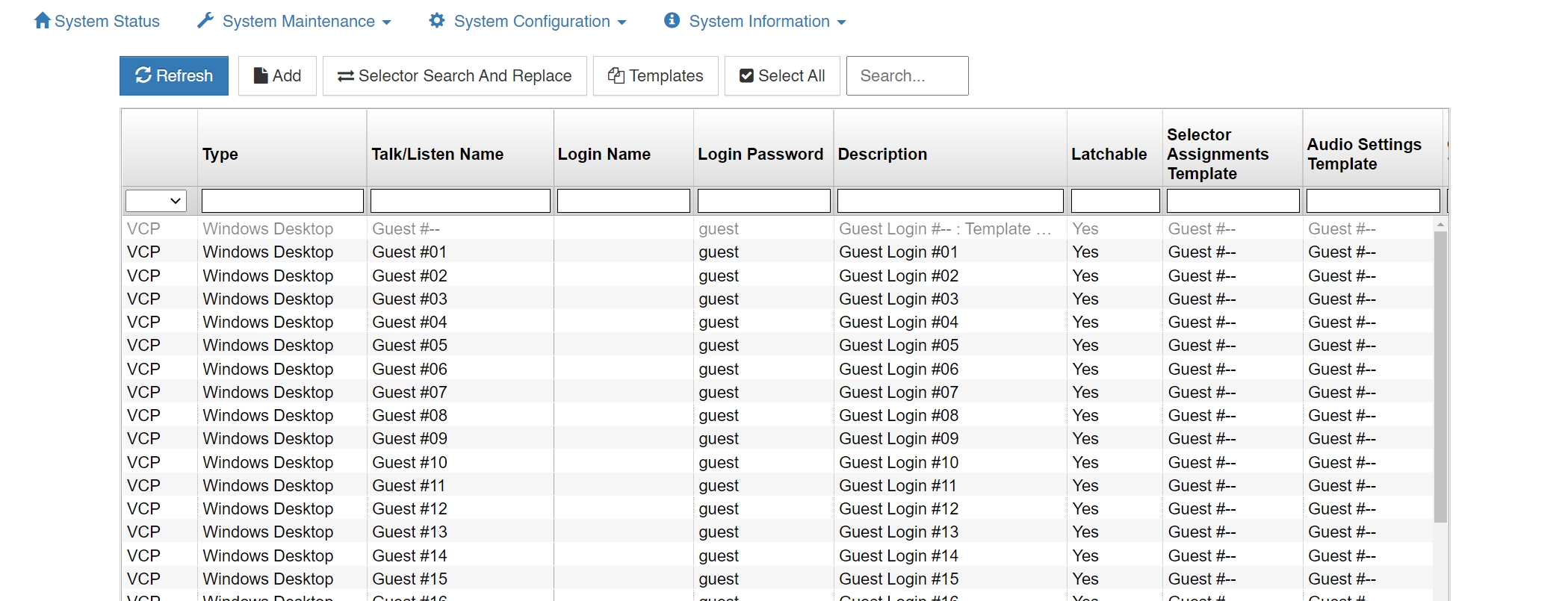
Task: Expand the System Configuration dropdown caret
Action: pos(622,22)
